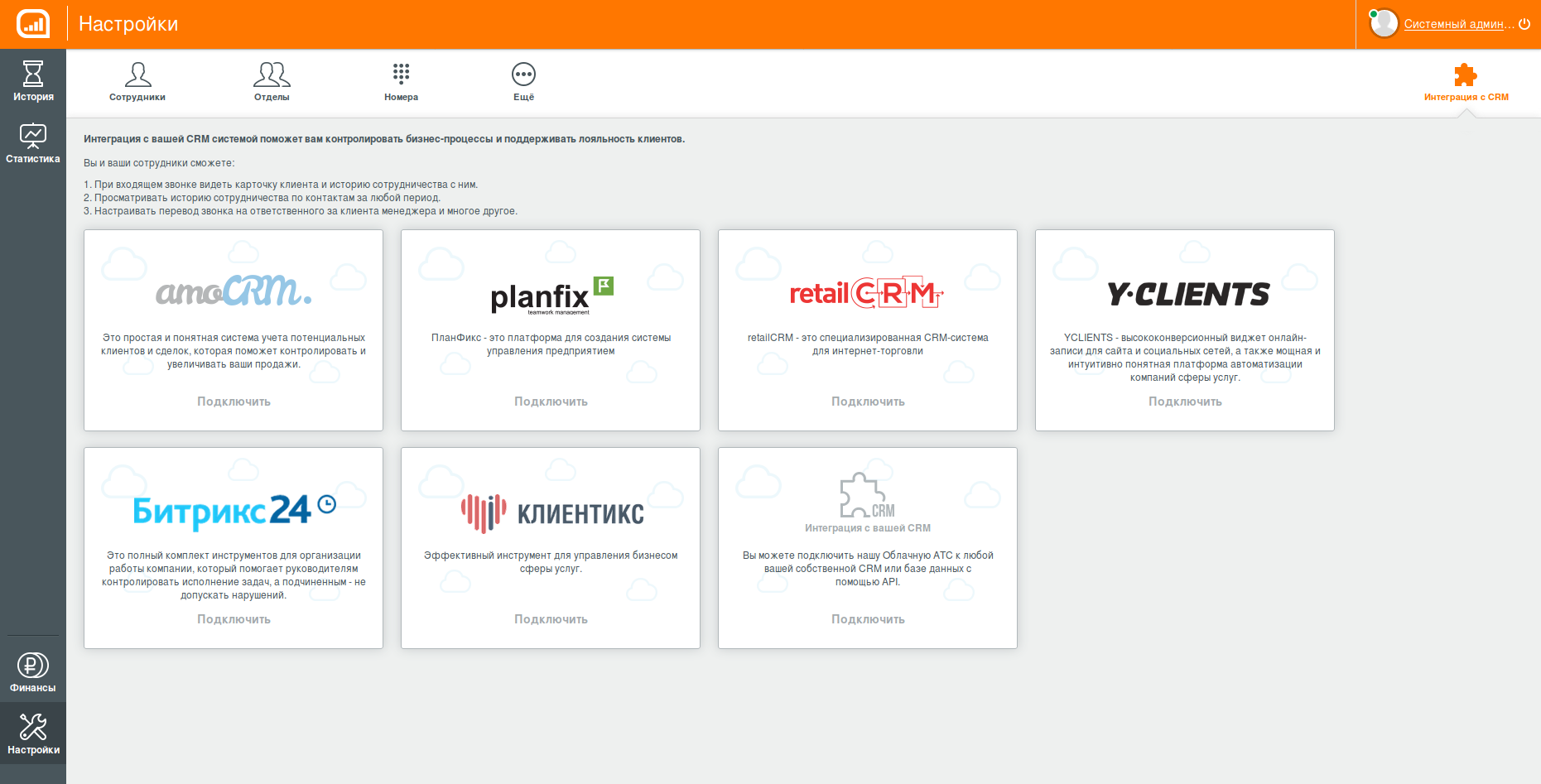Click the bold intro line about CRM integration
This screenshot has height=784, width=1541.
pos(384,139)
